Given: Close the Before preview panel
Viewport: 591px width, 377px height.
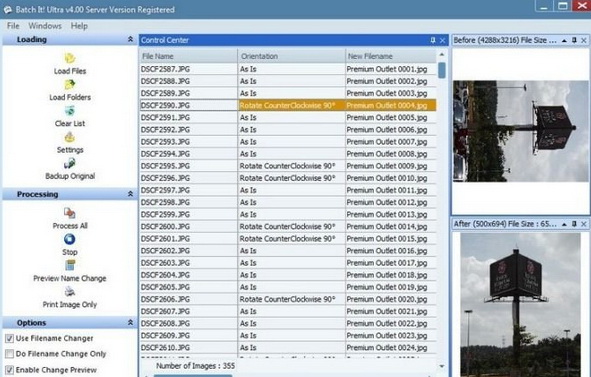Looking at the screenshot, I should click(x=584, y=40).
